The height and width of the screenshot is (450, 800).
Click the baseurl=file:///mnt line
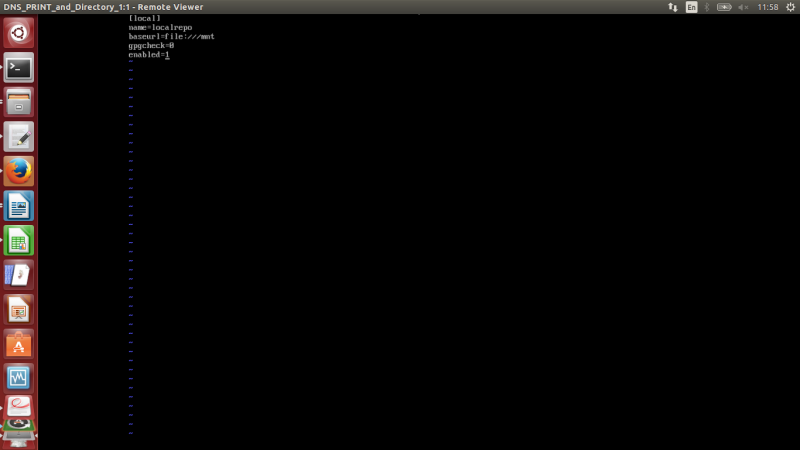pos(171,37)
